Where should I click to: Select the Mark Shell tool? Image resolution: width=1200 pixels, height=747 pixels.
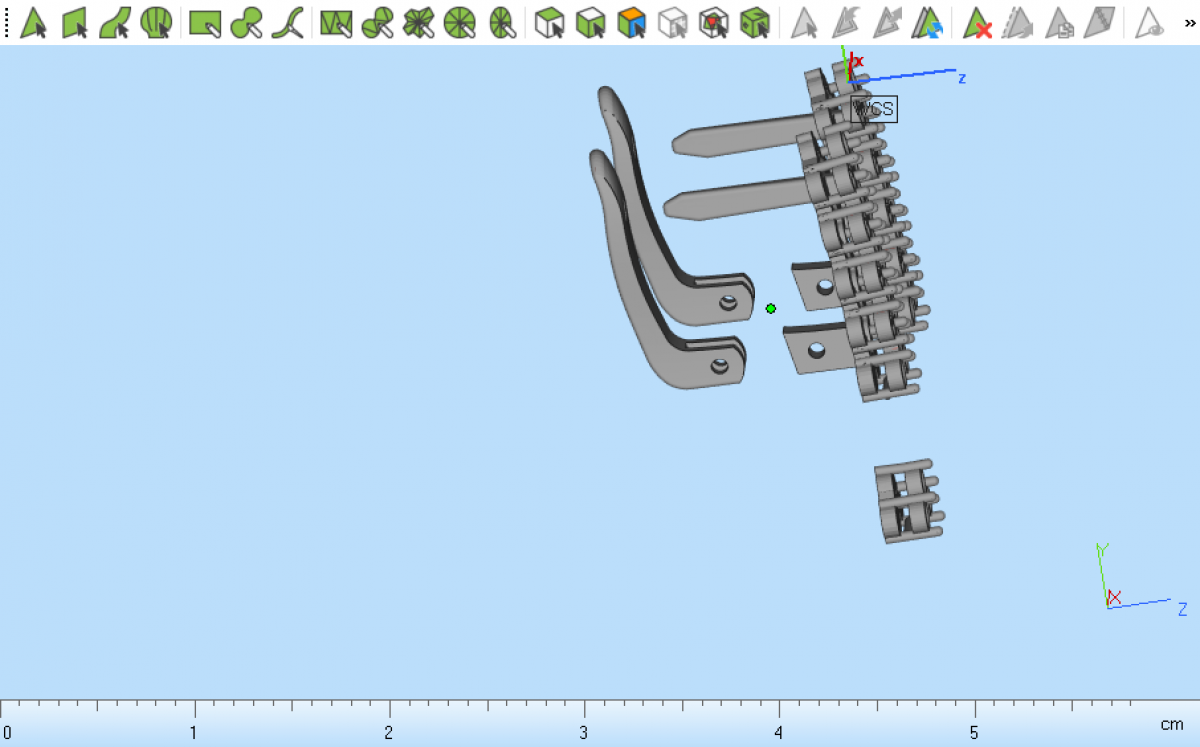pos(155,22)
